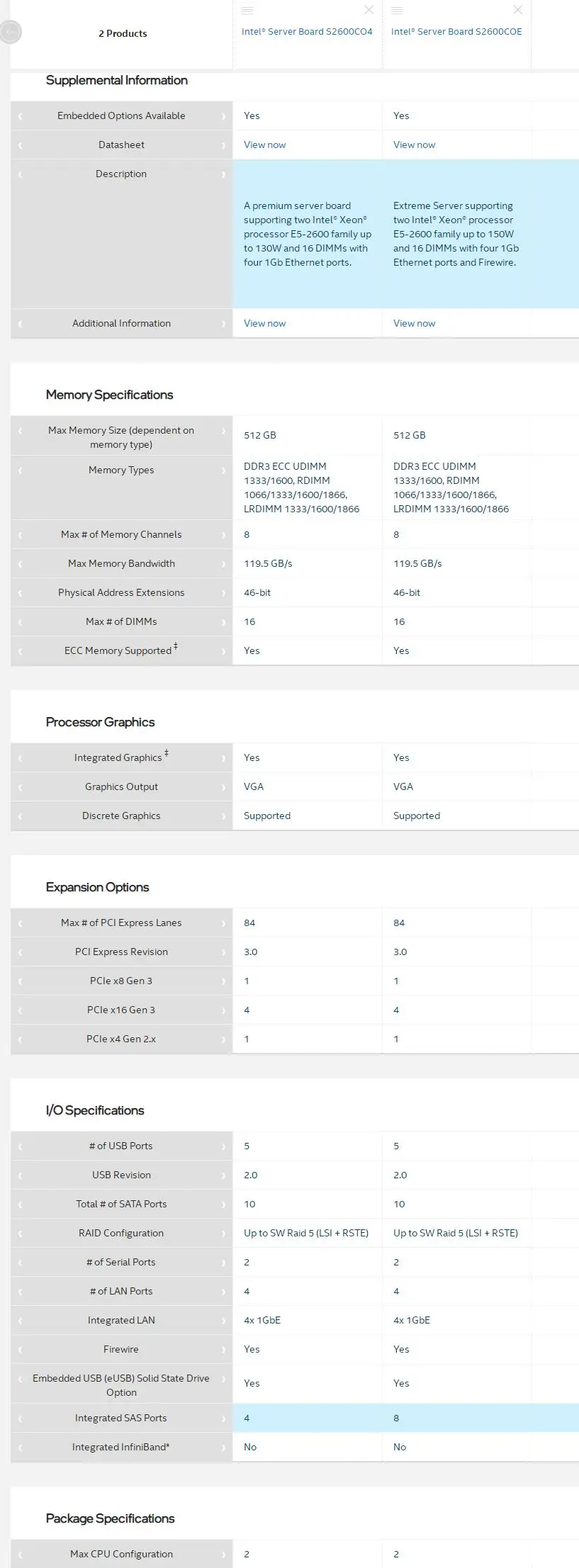Screen dimensions: 579x1568
Task: Expand Memory Types row with right chevron
Action: (x=223, y=470)
